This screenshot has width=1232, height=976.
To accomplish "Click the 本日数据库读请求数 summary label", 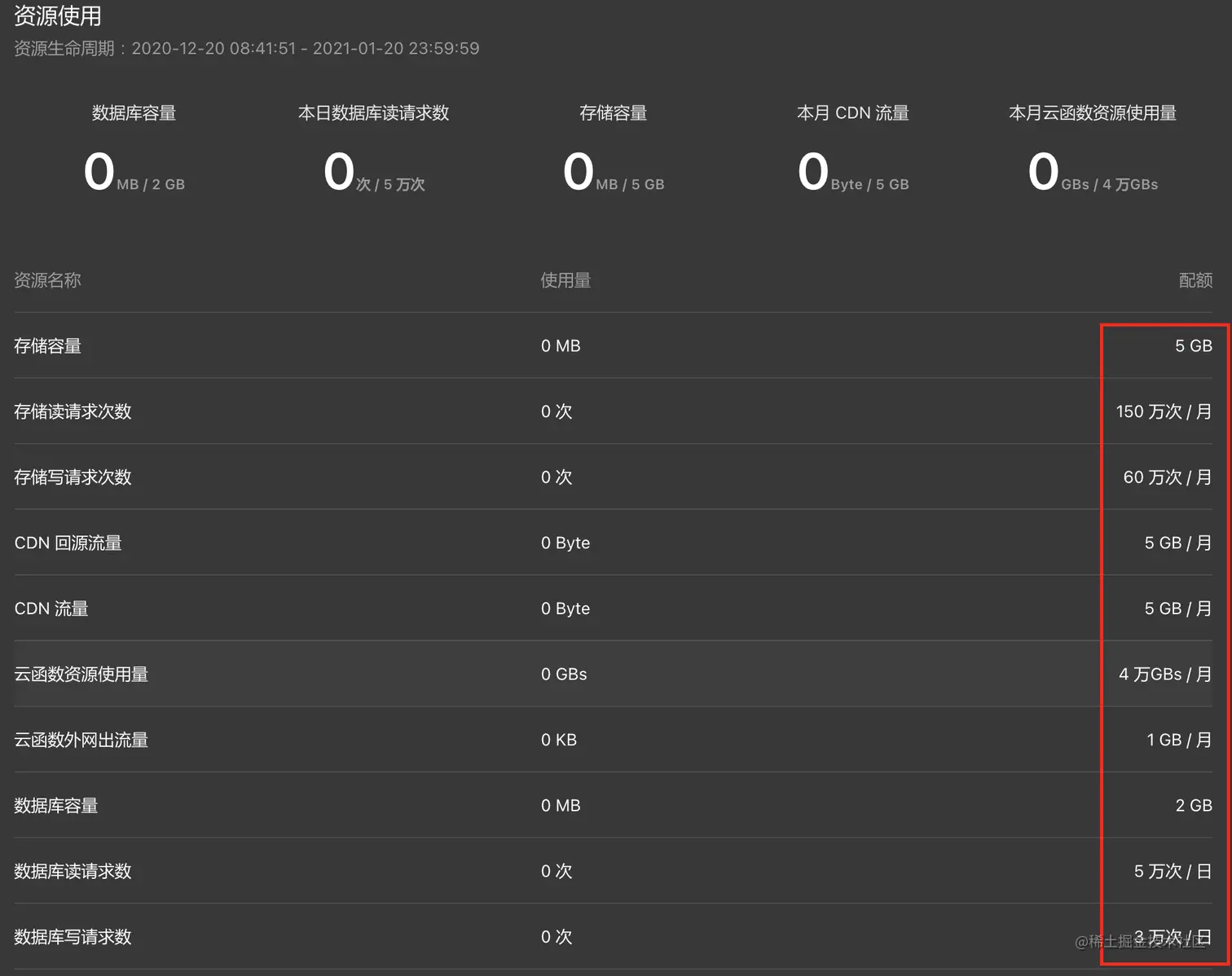I will (x=374, y=113).
